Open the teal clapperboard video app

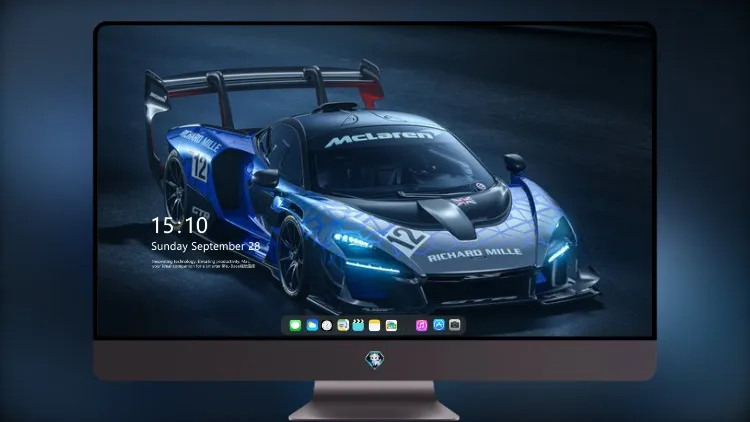[358, 326]
